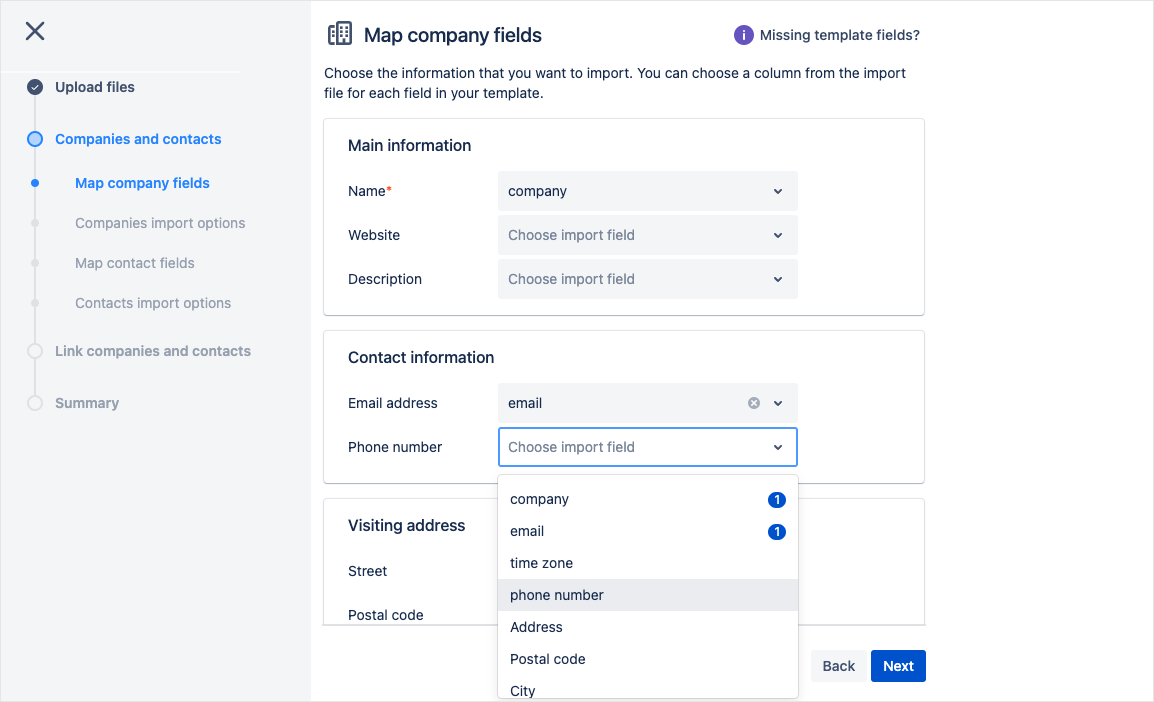This screenshot has height=702, width=1154.
Task: Select 'phone number' from dropdown list
Action: (x=557, y=595)
